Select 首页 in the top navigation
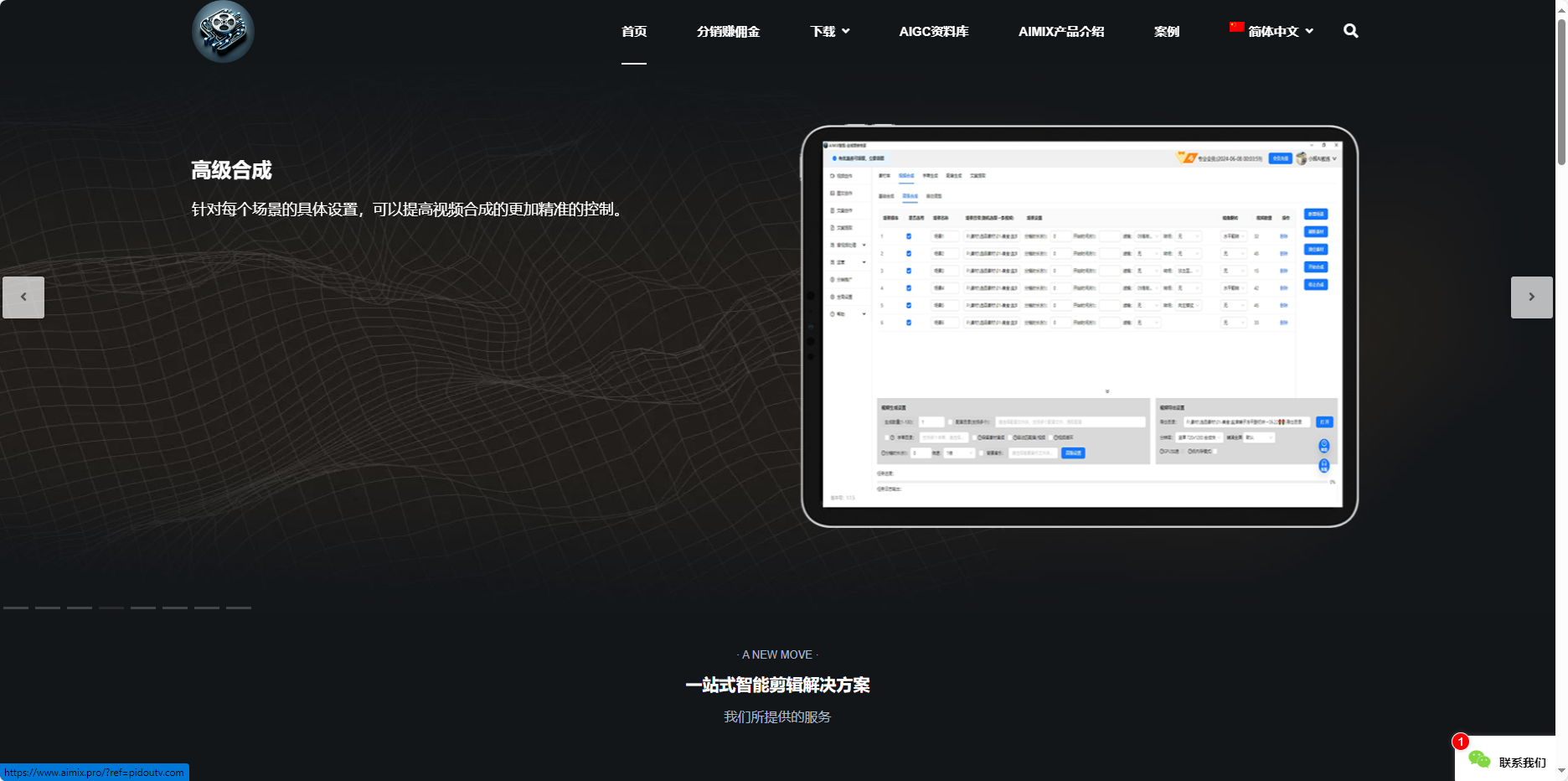The width and height of the screenshot is (1568, 781). [634, 31]
